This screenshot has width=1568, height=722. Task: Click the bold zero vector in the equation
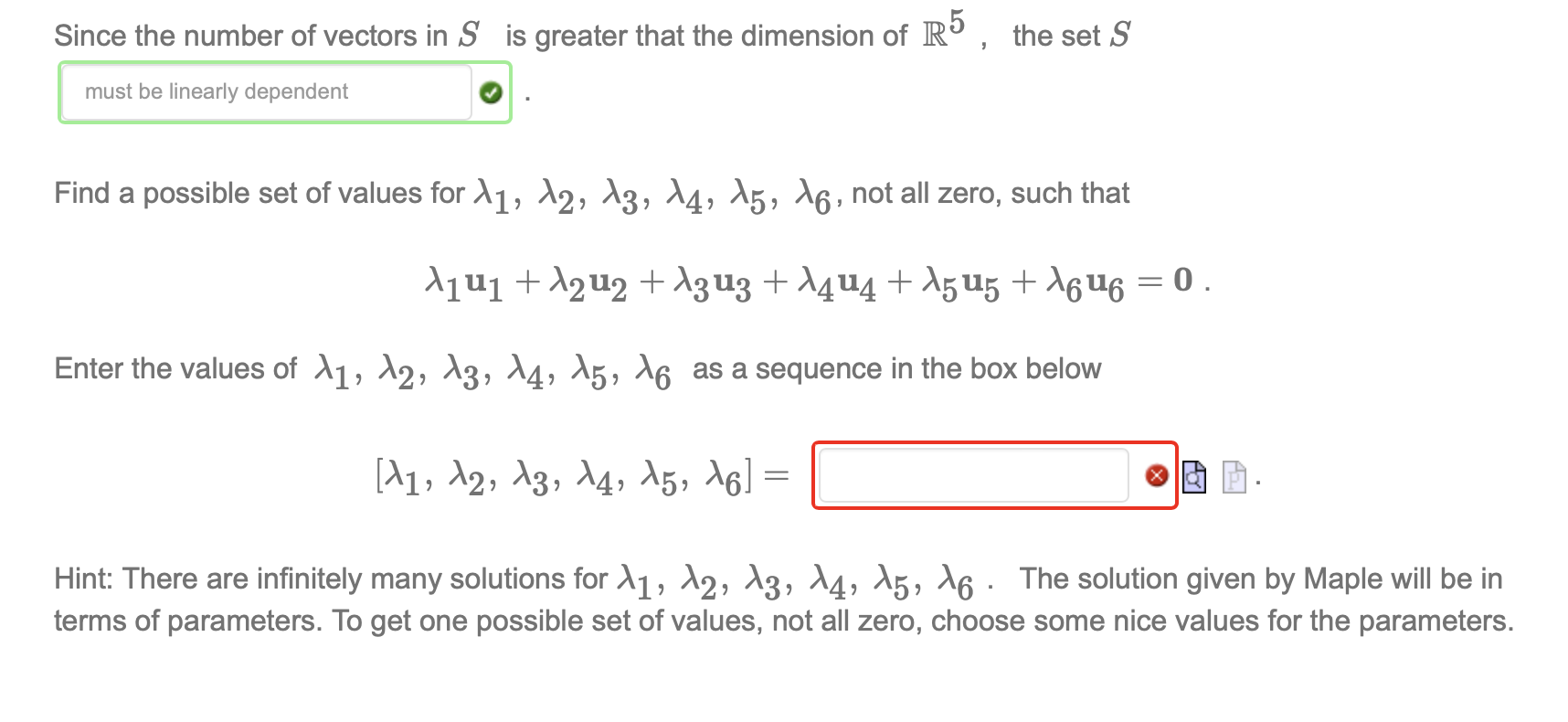point(1183,280)
